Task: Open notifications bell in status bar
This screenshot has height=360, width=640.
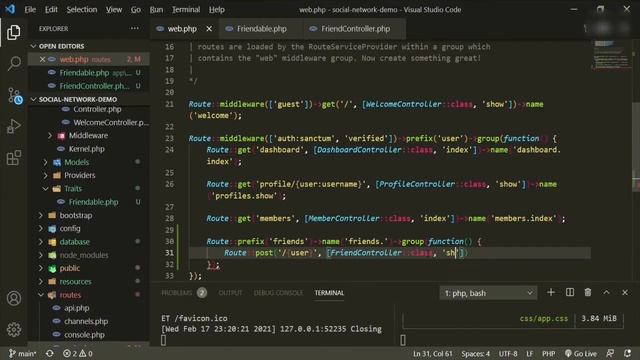Action: 627,353
